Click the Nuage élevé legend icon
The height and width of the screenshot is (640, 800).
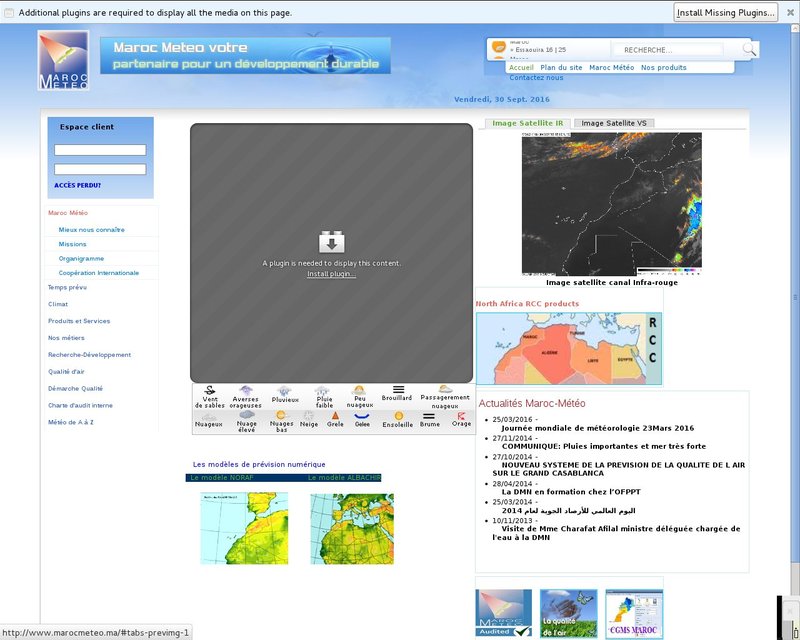pos(247,414)
